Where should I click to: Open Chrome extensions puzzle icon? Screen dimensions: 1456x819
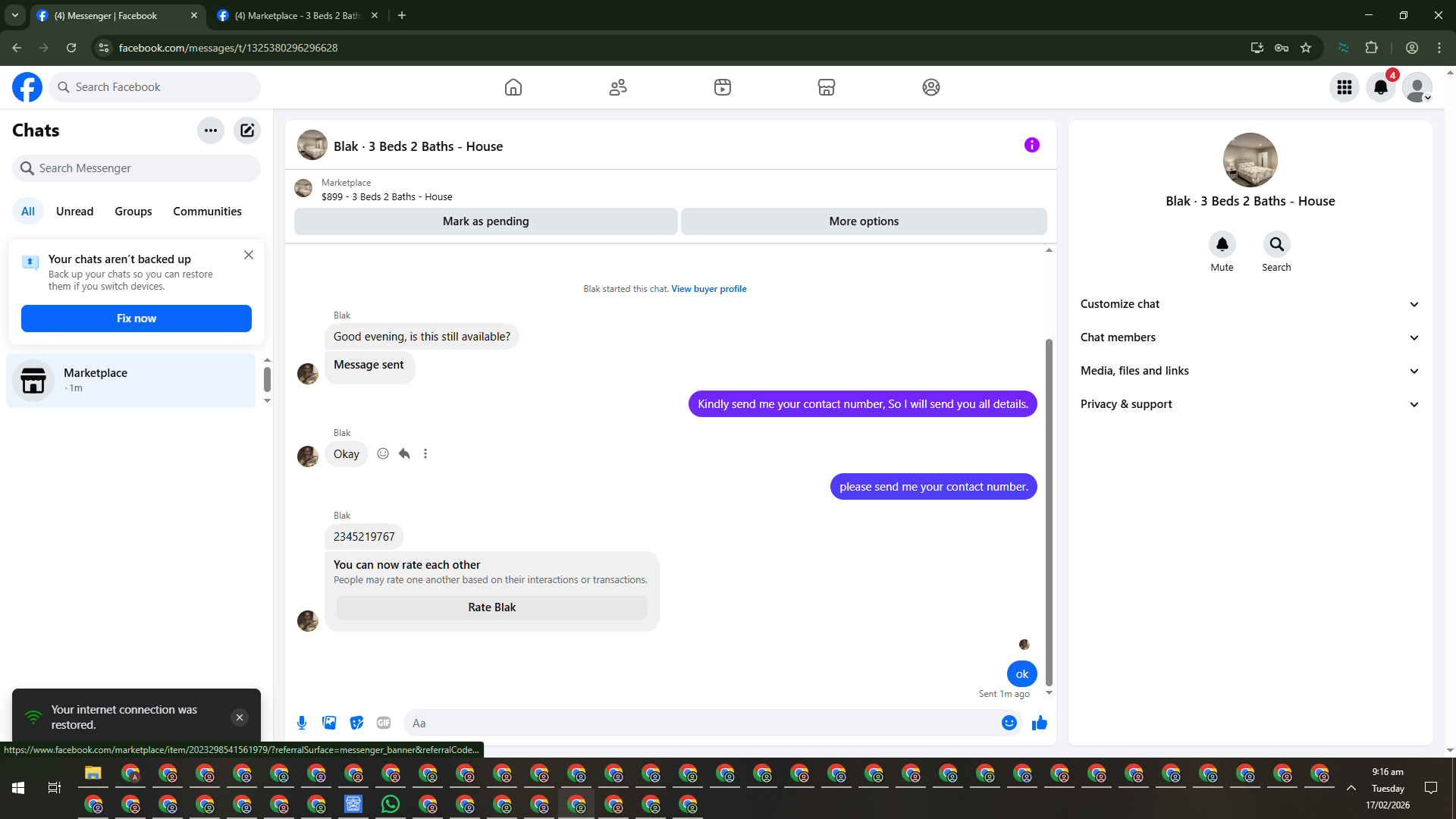pos(1372,48)
